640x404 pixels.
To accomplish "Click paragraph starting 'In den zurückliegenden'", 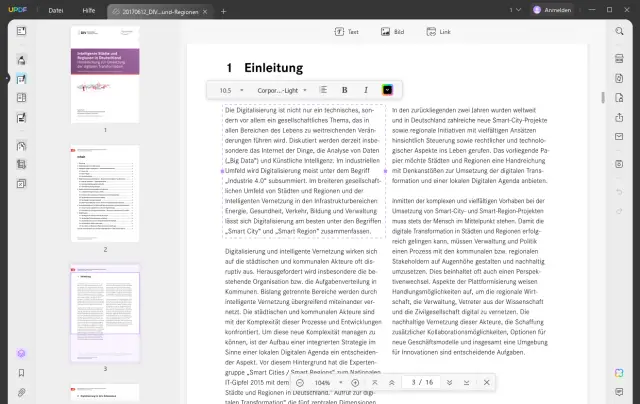I will [470, 145].
